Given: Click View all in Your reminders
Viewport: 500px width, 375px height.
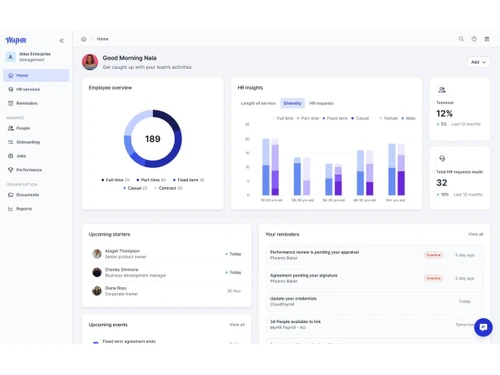Looking at the screenshot, I should (x=476, y=234).
